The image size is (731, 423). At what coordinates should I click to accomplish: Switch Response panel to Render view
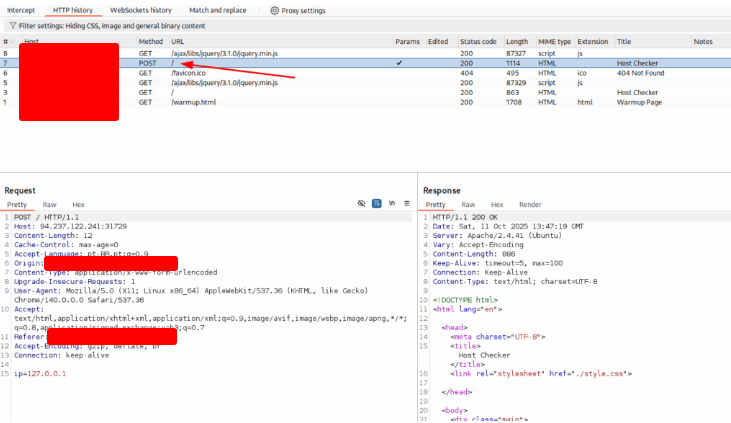click(530, 204)
